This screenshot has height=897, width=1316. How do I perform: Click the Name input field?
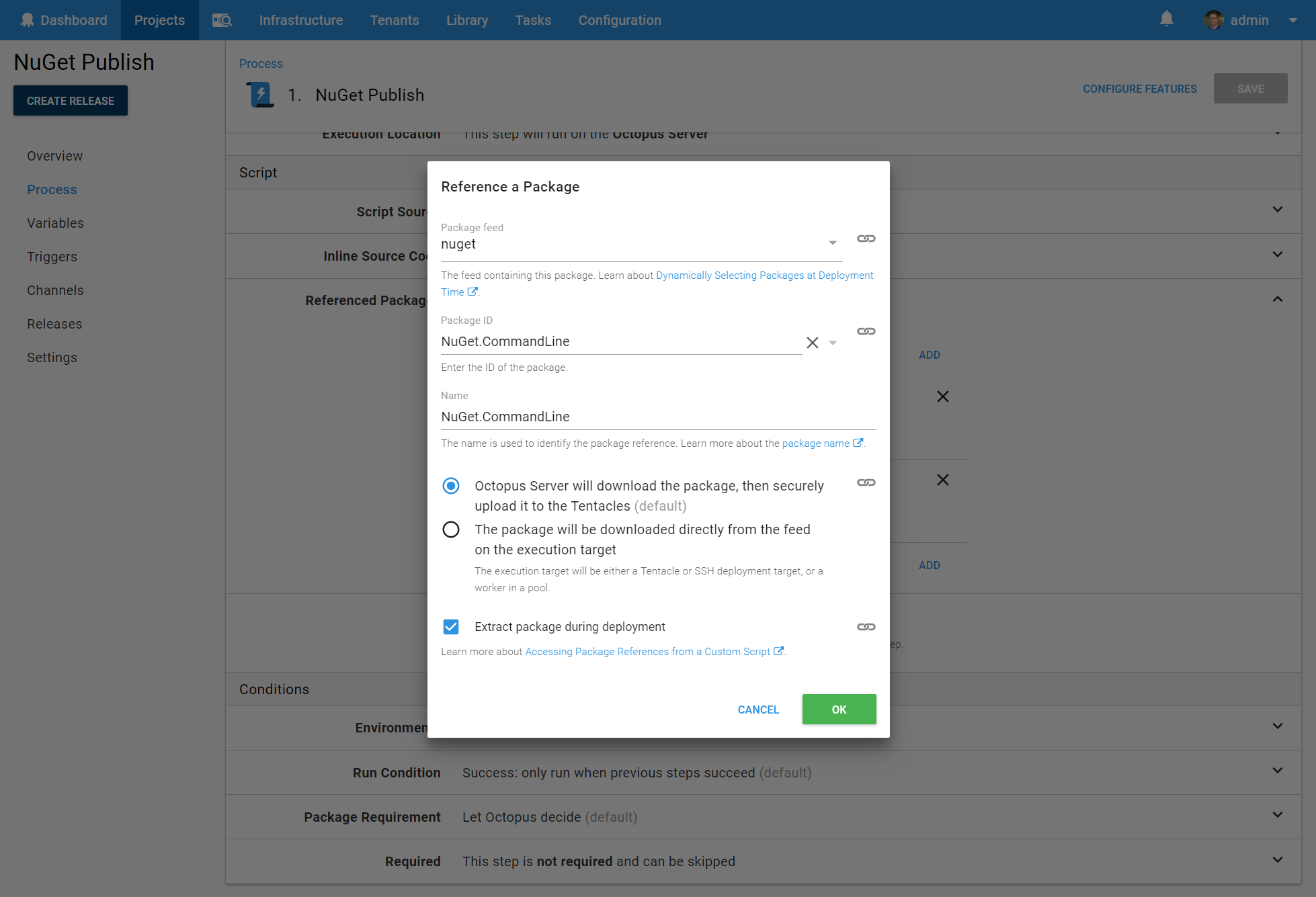coord(657,417)
